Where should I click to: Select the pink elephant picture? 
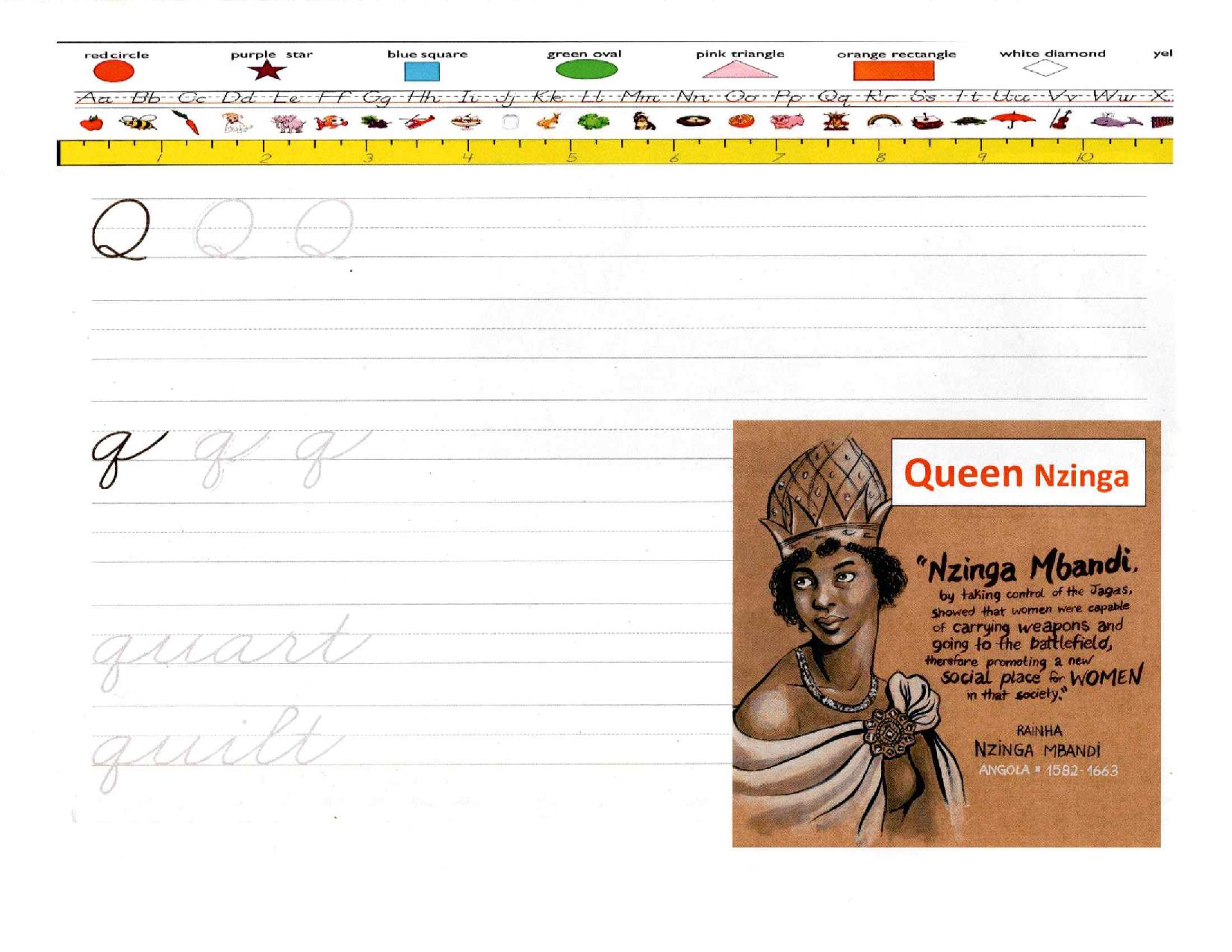point(288,123)
